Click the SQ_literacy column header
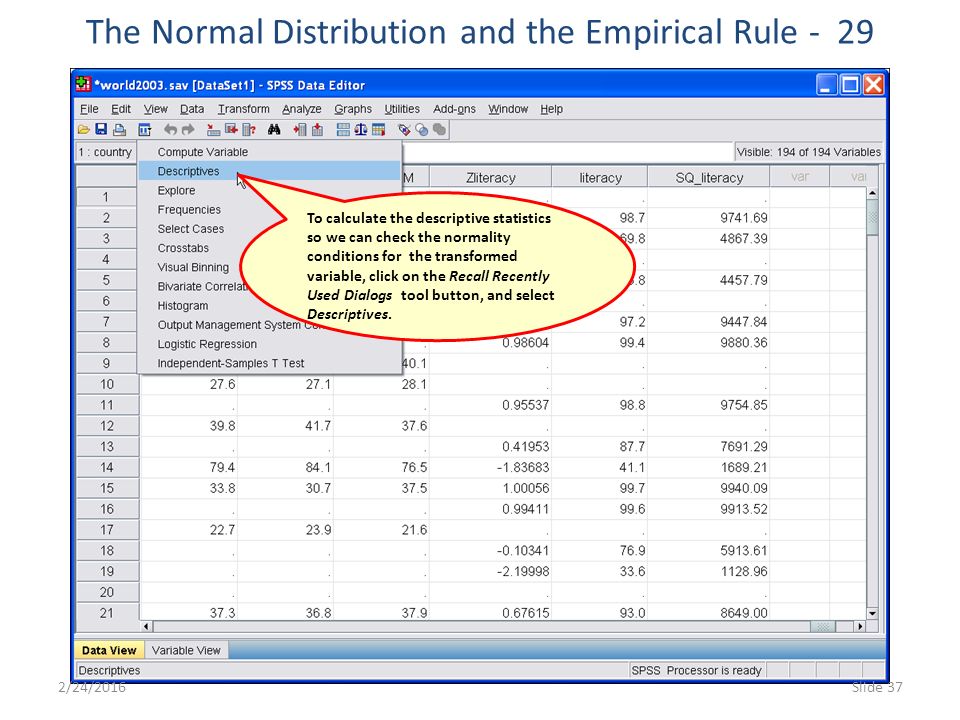Screen dimensions: 960x720 (709, 178)
